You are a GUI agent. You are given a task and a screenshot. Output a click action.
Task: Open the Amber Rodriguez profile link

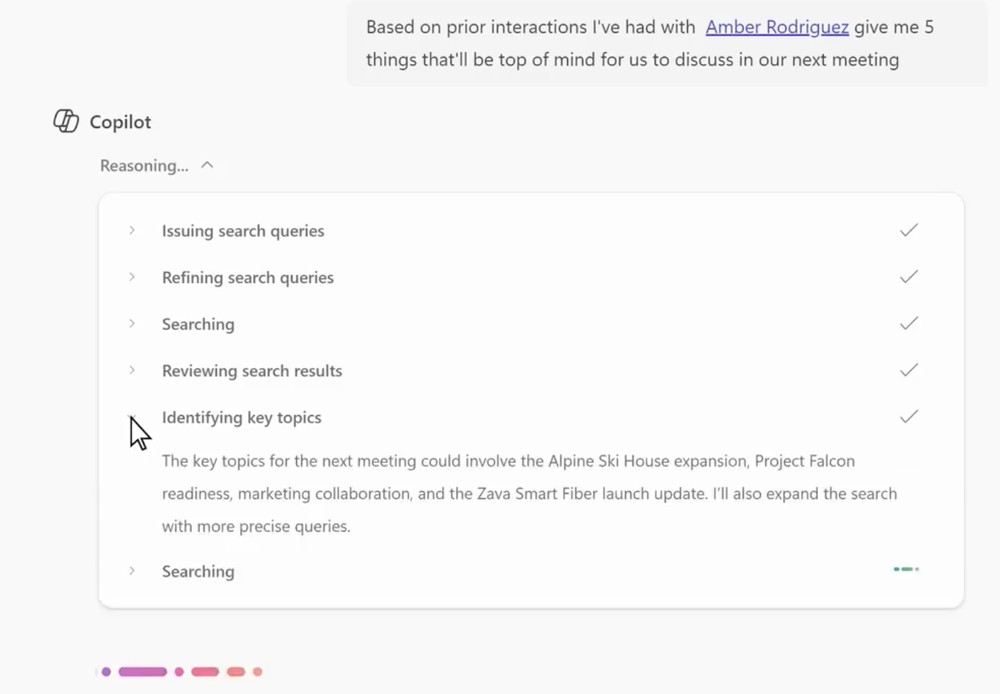coord(777,27)
